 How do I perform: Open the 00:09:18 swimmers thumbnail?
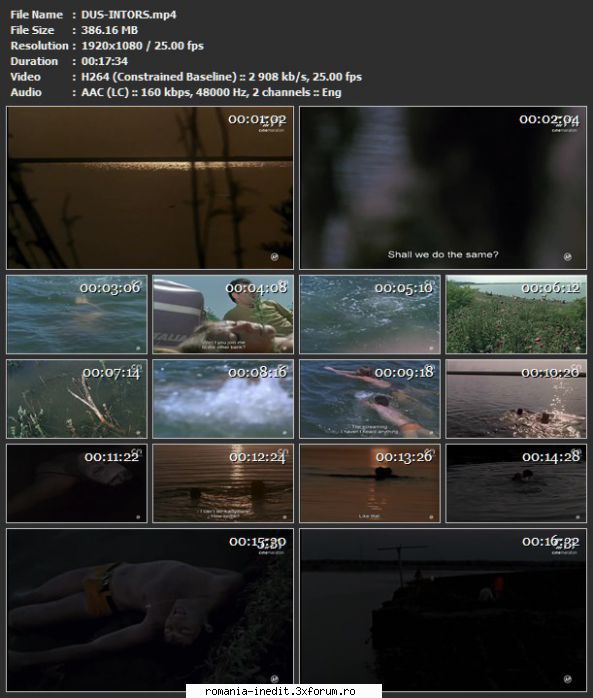click(370, 399)
